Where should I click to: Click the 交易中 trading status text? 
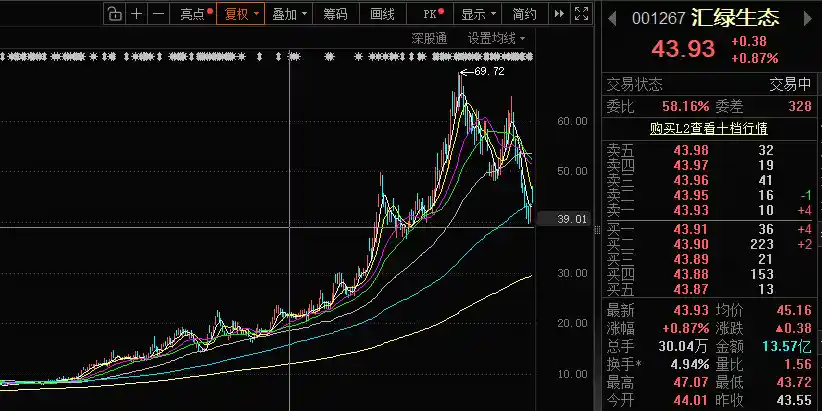[791, 84]
